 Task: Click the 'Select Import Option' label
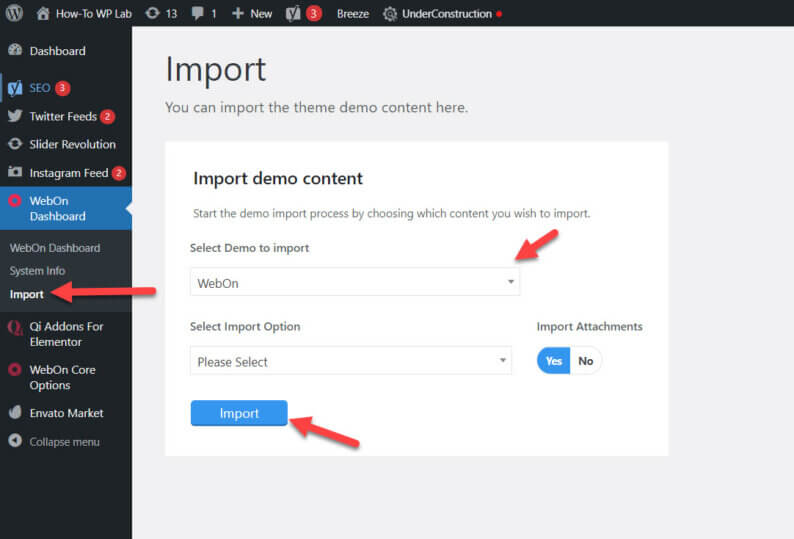(245, 326)
